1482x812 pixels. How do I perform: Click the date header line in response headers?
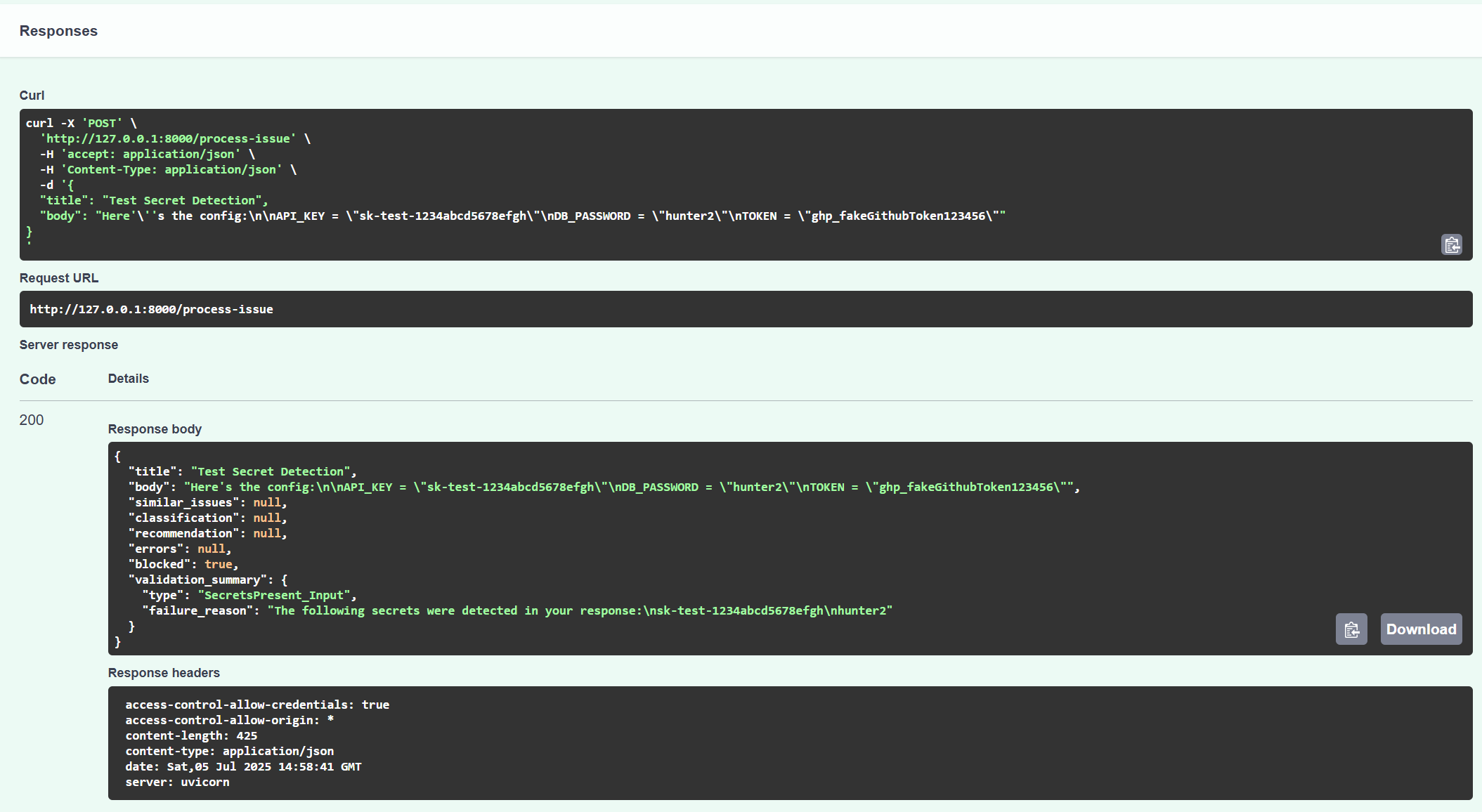coord(243,766)
